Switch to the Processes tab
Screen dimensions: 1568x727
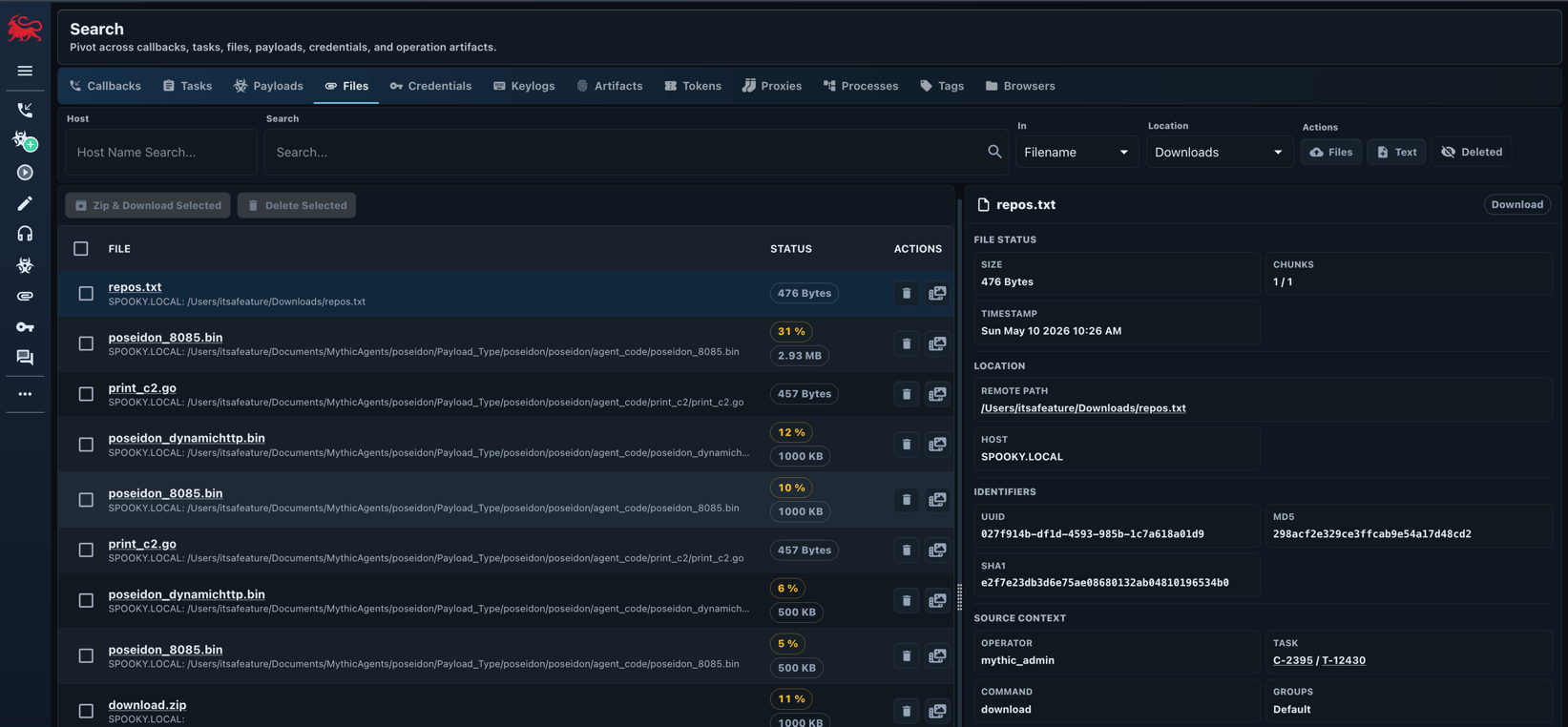coord(861,86)
